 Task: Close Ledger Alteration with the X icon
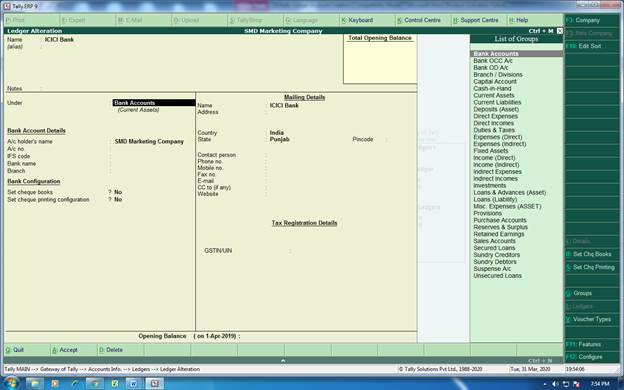(560, 31)
